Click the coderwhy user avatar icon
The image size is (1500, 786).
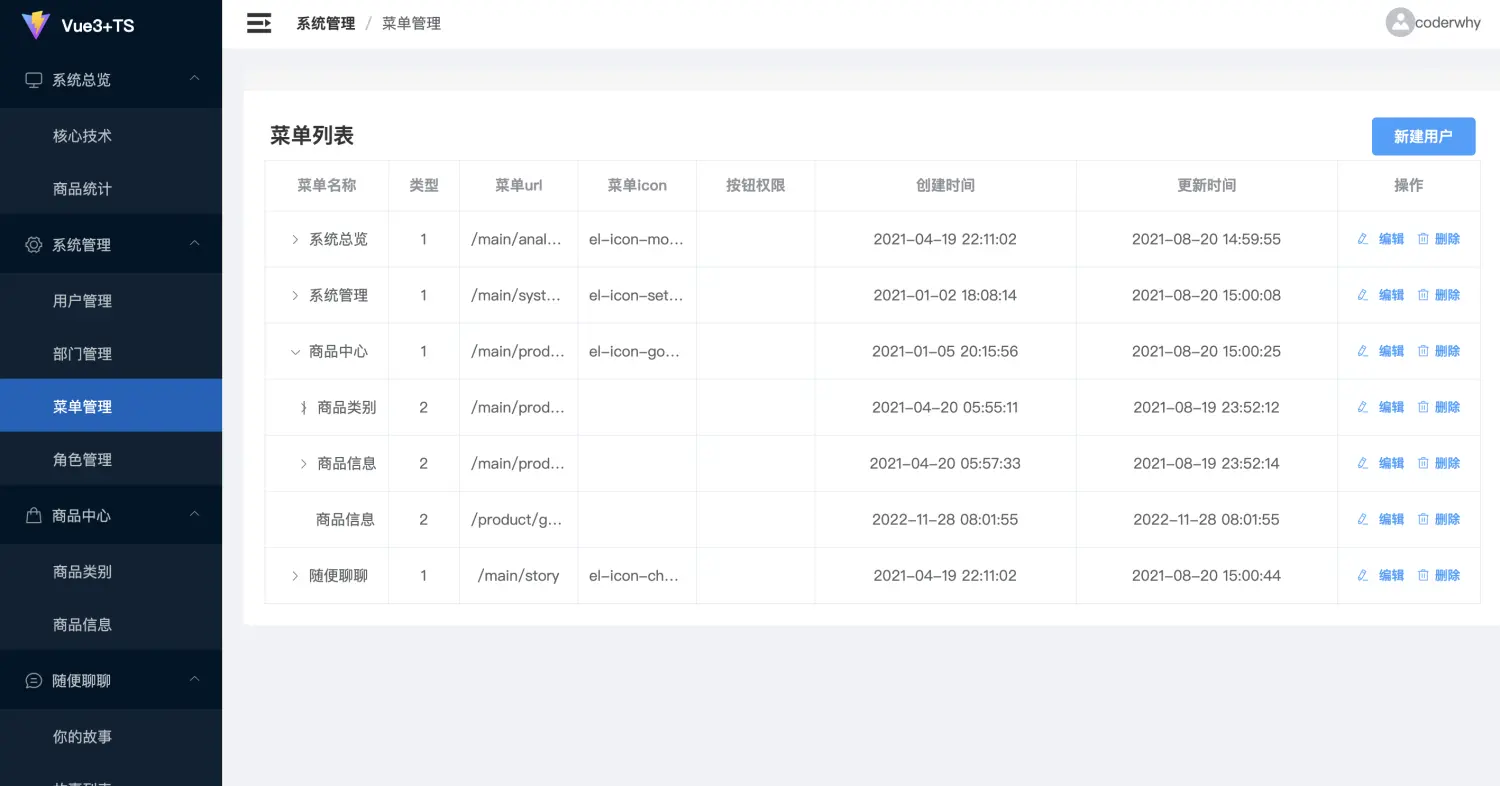1399,22
